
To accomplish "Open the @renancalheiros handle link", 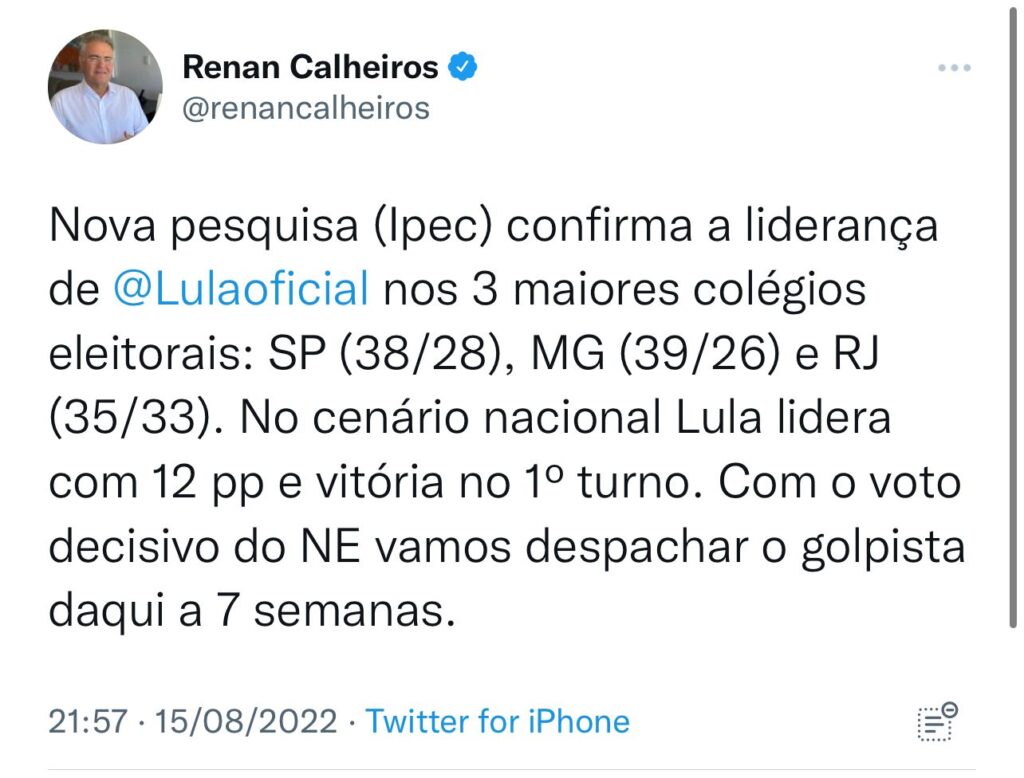I will point(305,107).
